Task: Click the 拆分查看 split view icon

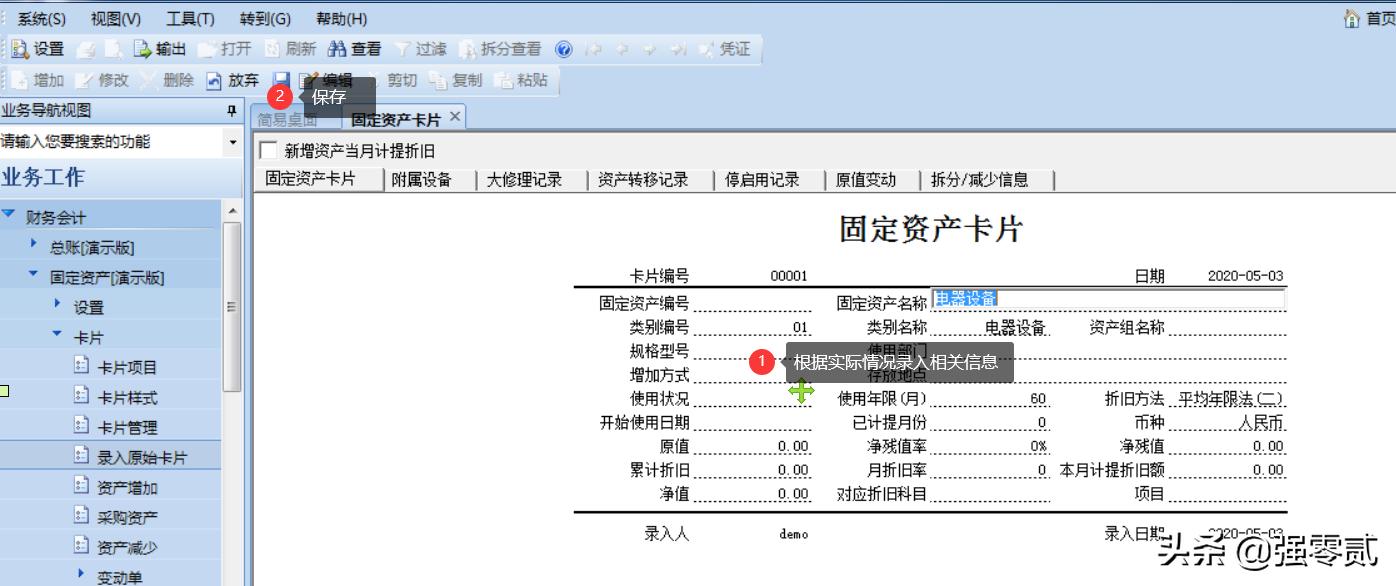Action: point(490,47)
